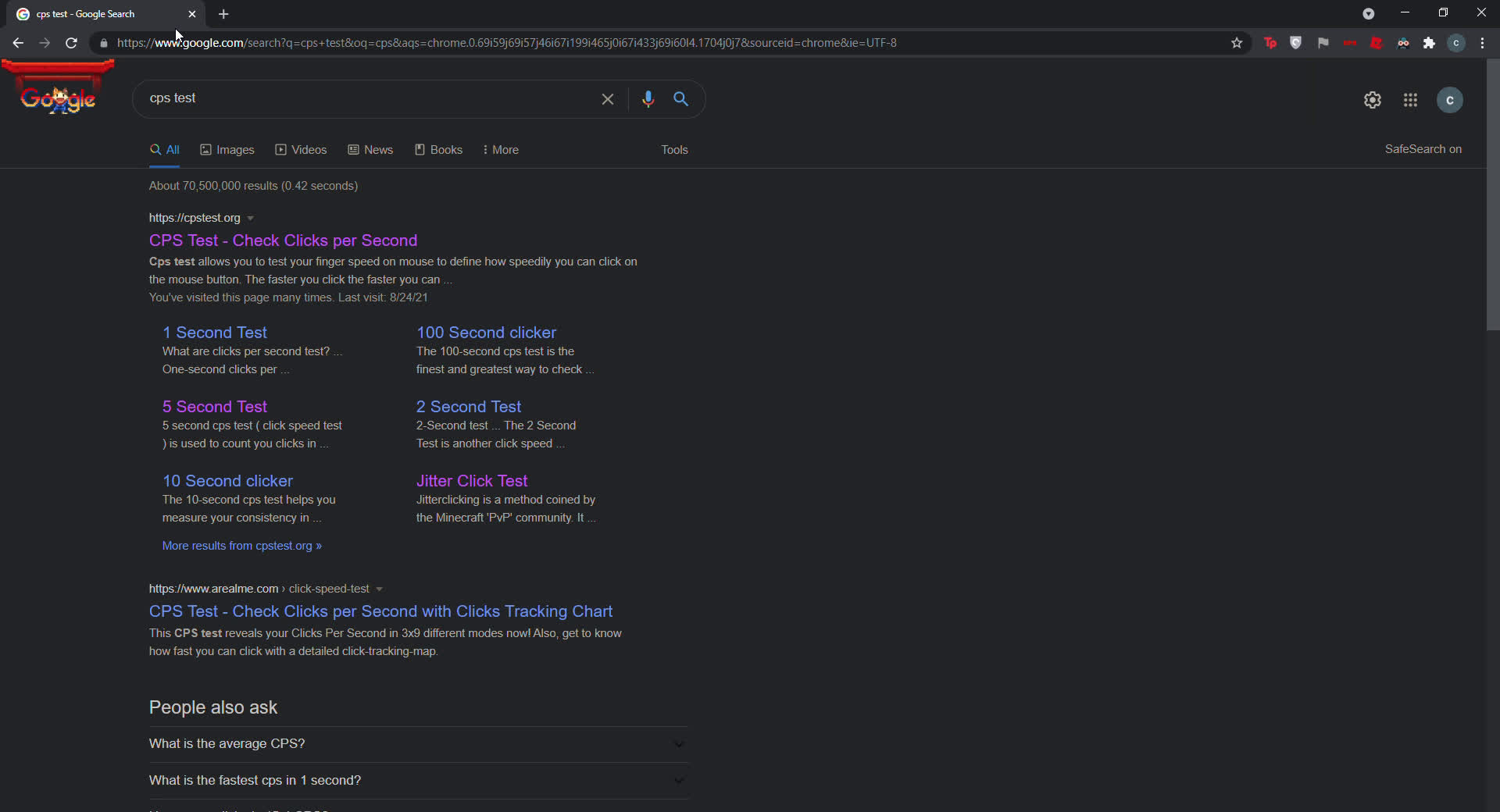Image resolution: width=1500 pixels, height=812 pixels.
Task: Open the '5 Second Test' sitelink
Action: (x=214, y=407)
